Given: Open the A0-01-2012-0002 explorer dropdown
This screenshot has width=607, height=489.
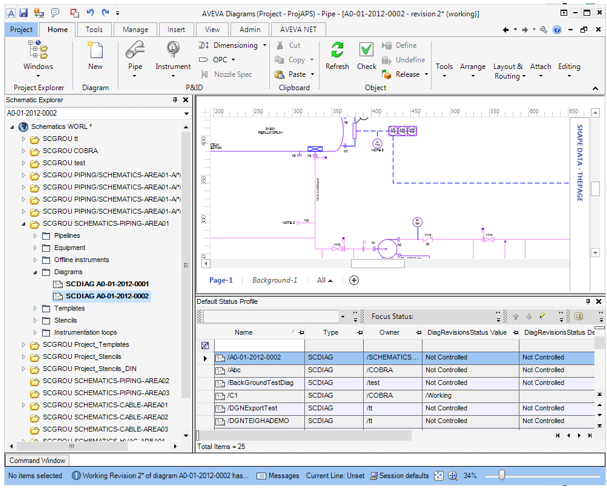Looking at the screenshot, I should (186, 113).
